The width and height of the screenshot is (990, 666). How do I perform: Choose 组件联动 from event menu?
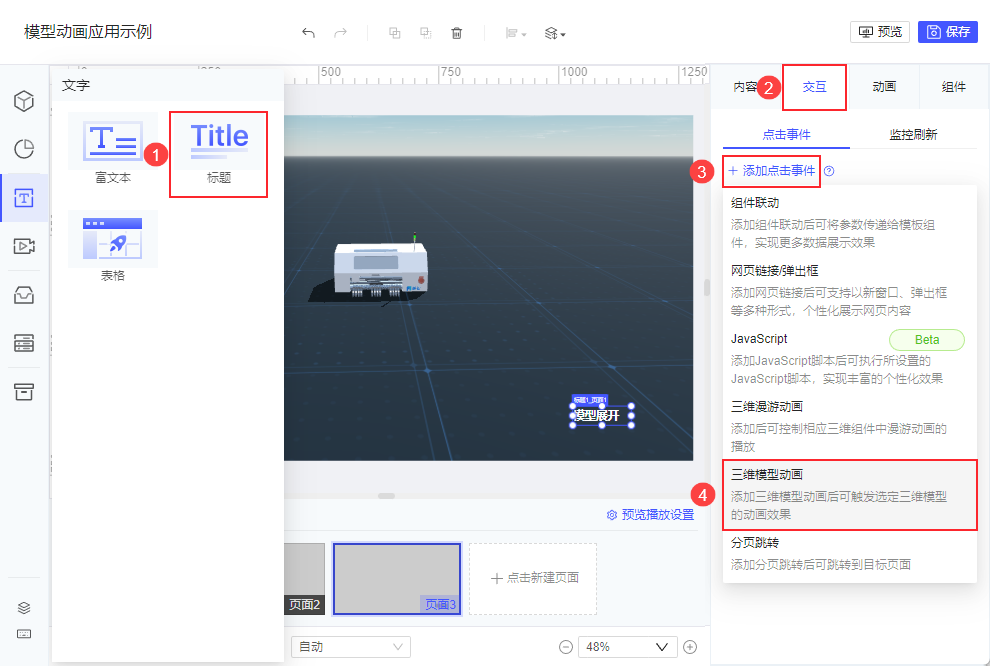[850, 222]
